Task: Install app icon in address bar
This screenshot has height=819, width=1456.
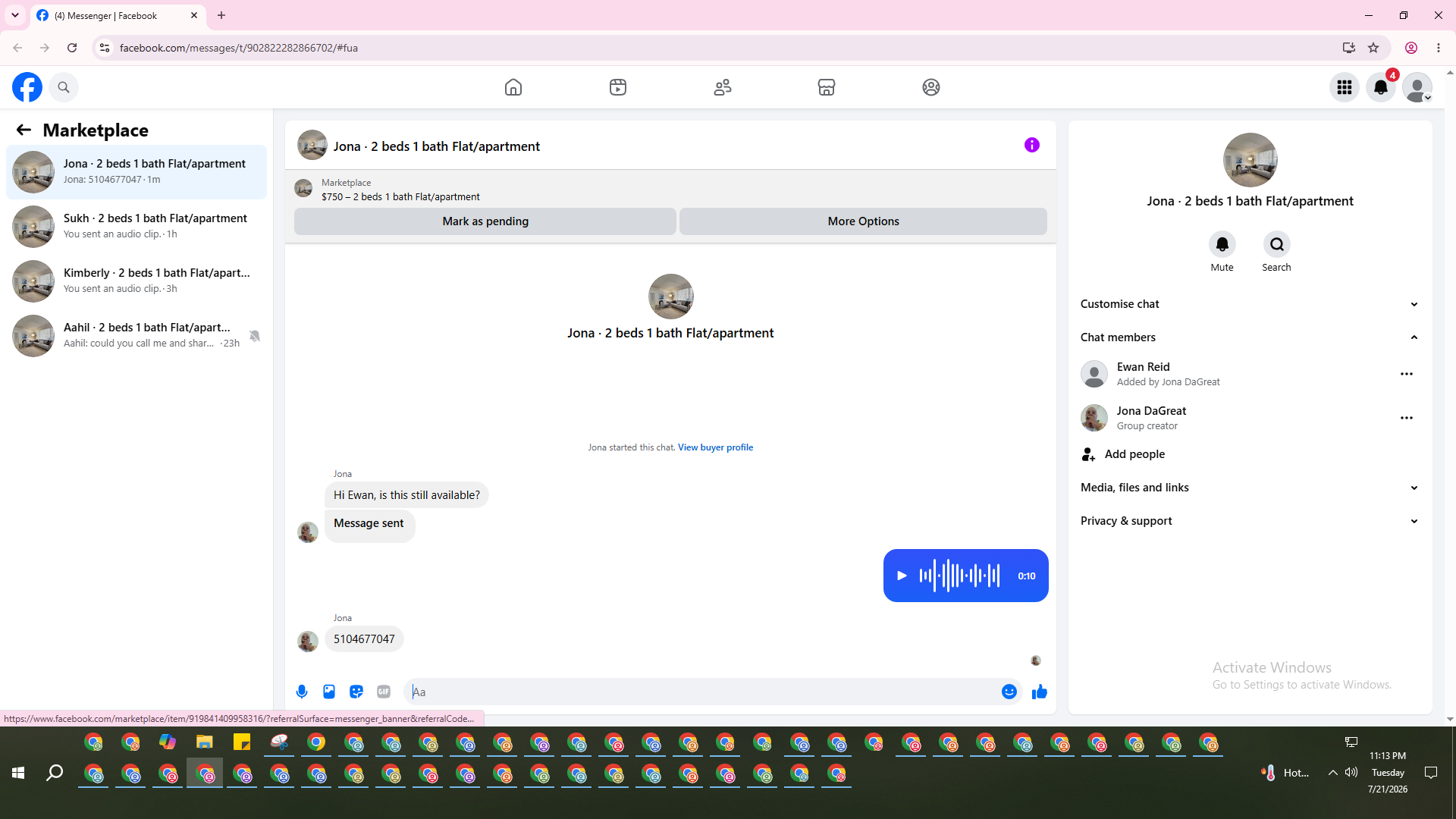Action: [x=1349, y=48]
